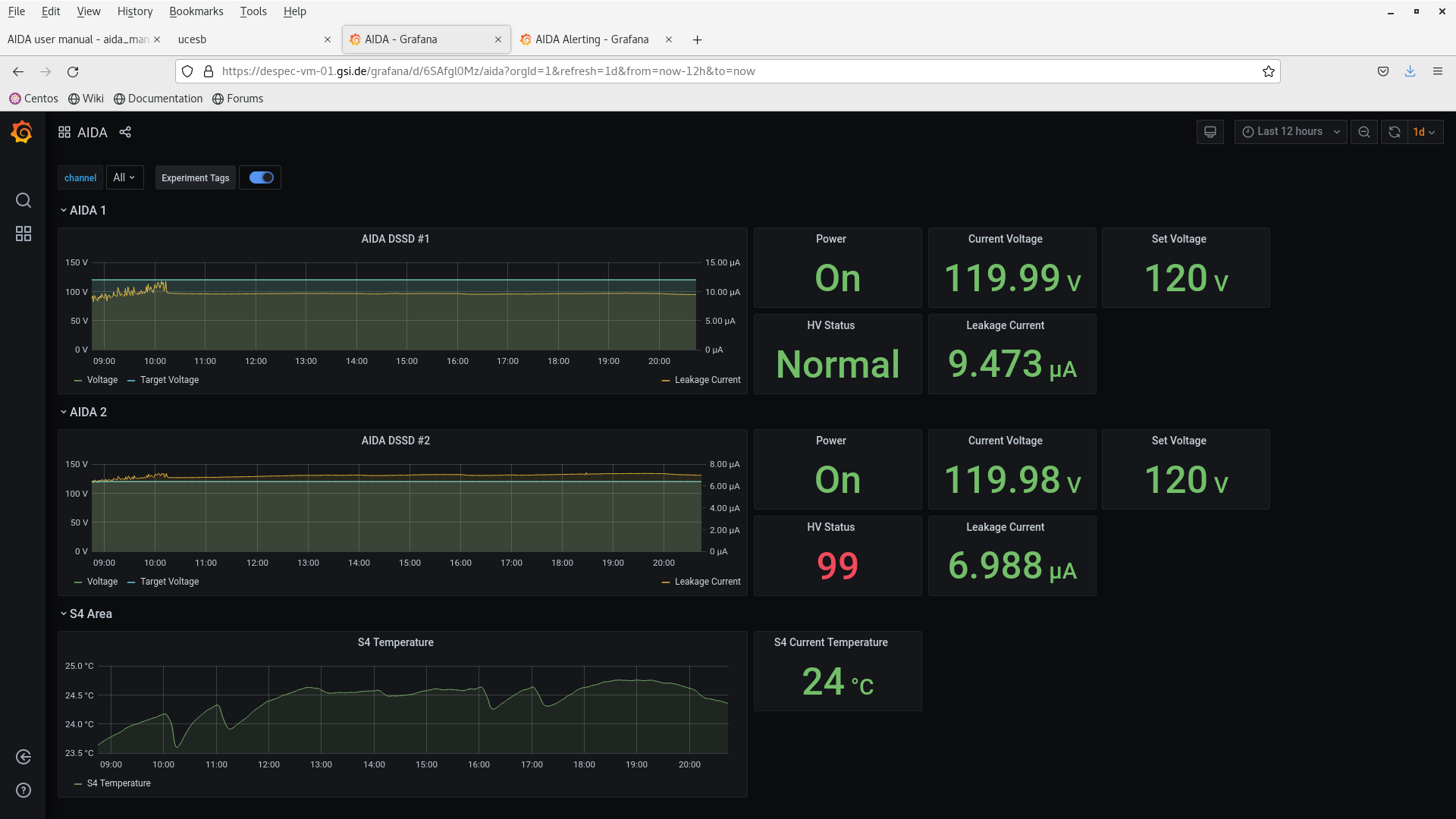Image resolution: width=1456 pixels, height=819 pixels.
Task: Open the Help menu
Action: 294,11
